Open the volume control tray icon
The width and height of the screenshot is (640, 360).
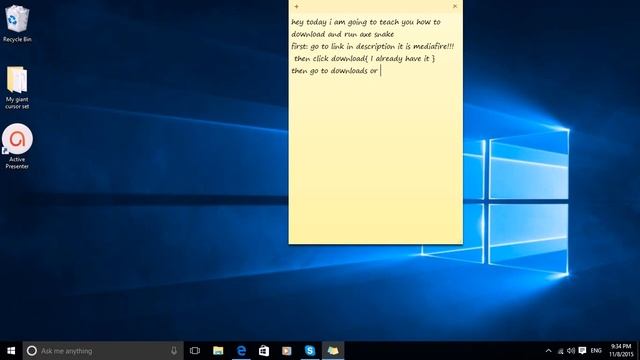[x=571, y=351]
